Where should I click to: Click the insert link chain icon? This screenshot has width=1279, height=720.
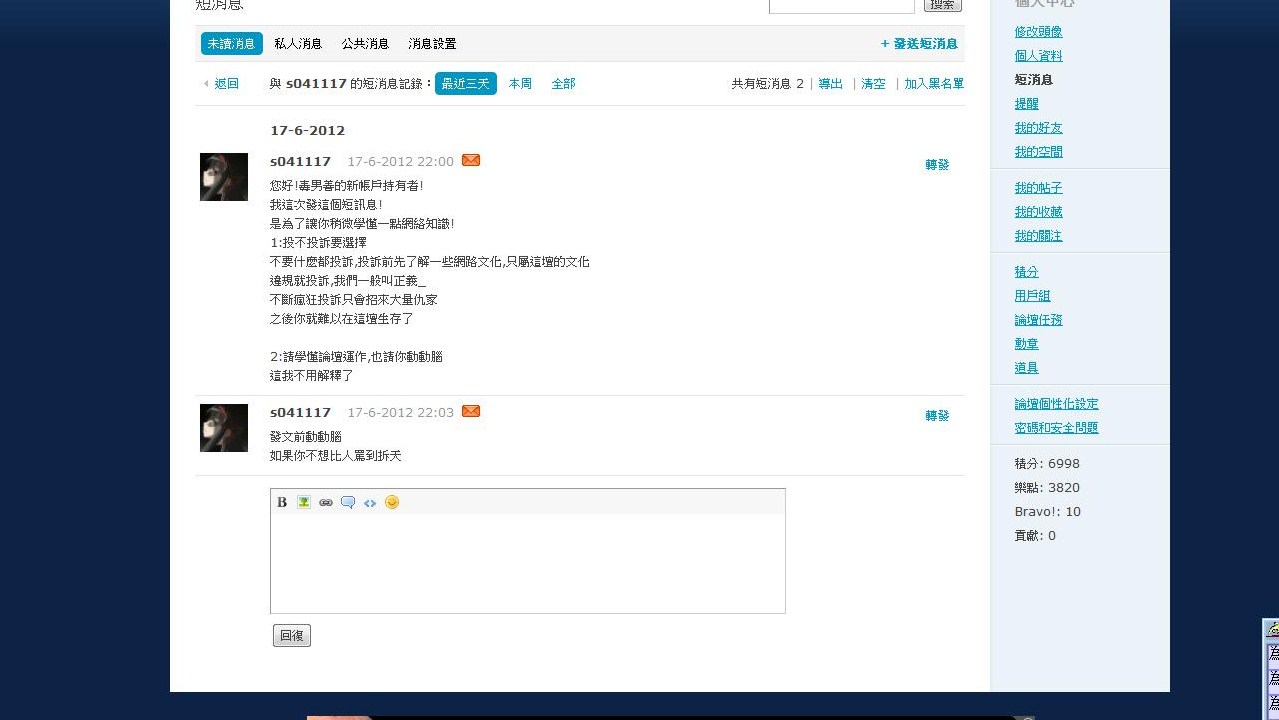point(326,502)
